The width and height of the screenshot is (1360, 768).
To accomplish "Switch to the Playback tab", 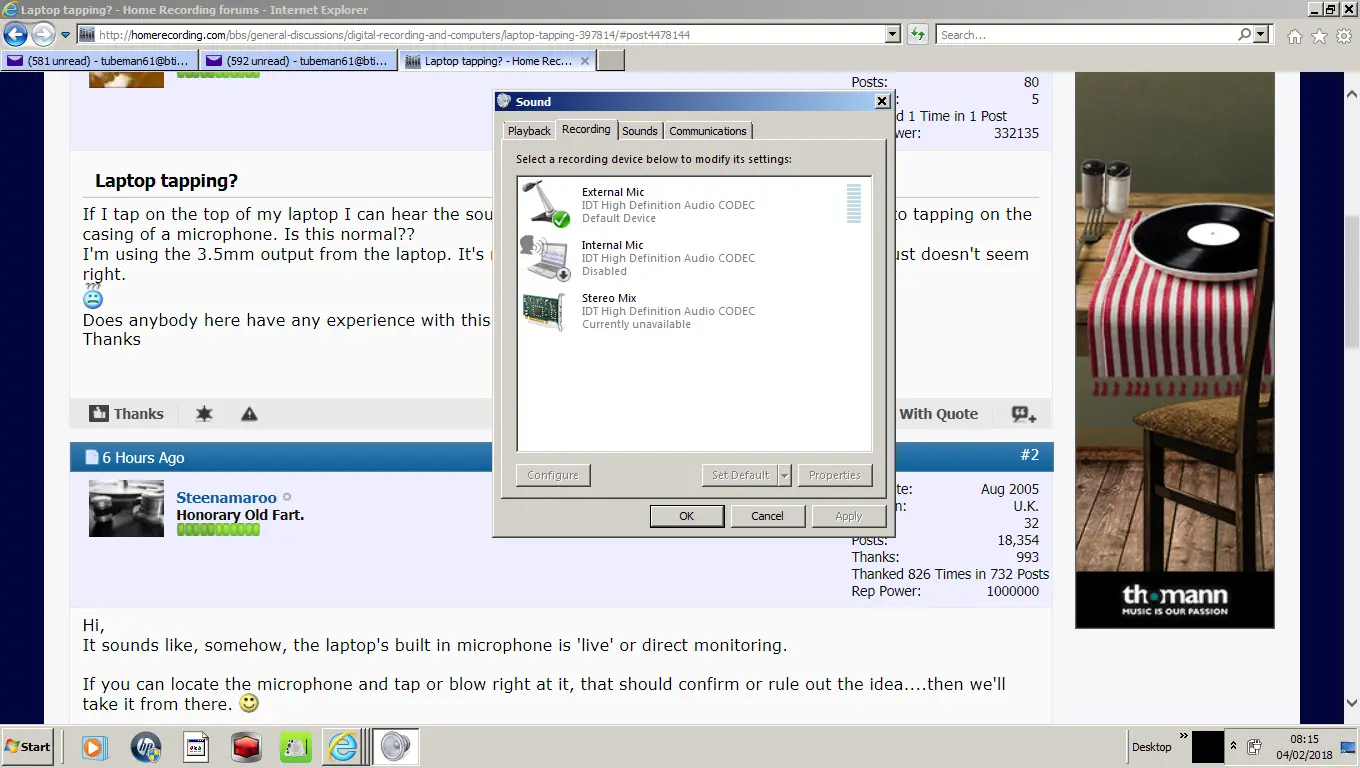I will [x=529, y=131].
